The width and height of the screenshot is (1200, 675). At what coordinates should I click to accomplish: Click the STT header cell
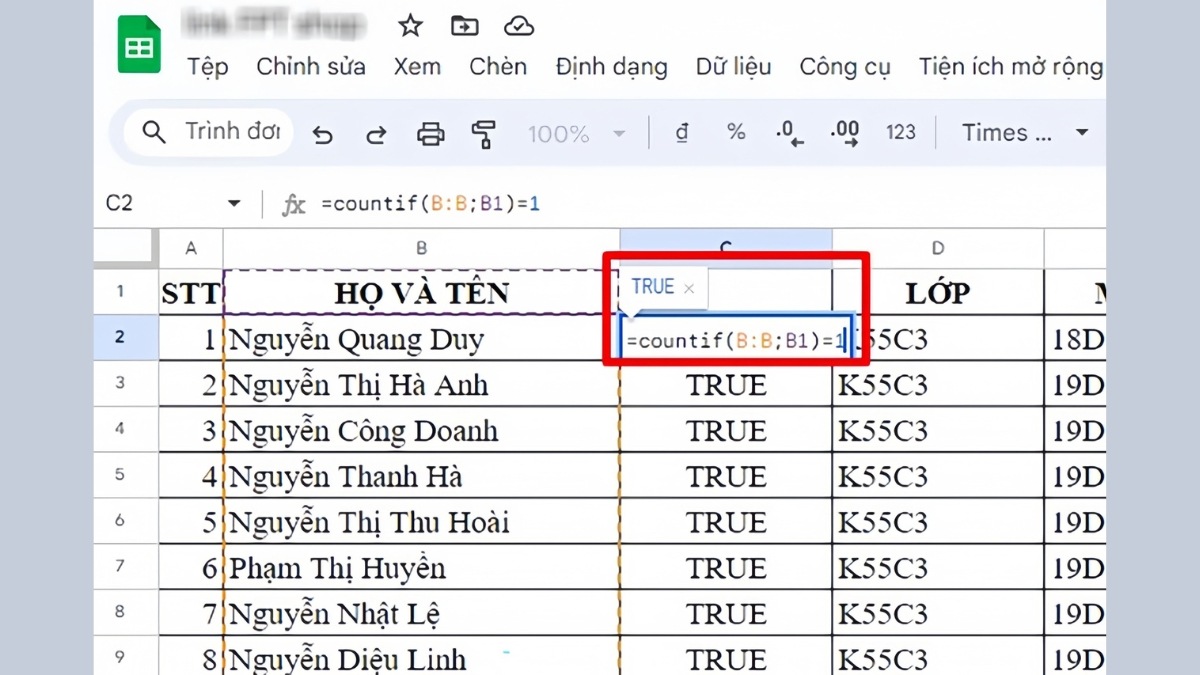pos(191,292)
